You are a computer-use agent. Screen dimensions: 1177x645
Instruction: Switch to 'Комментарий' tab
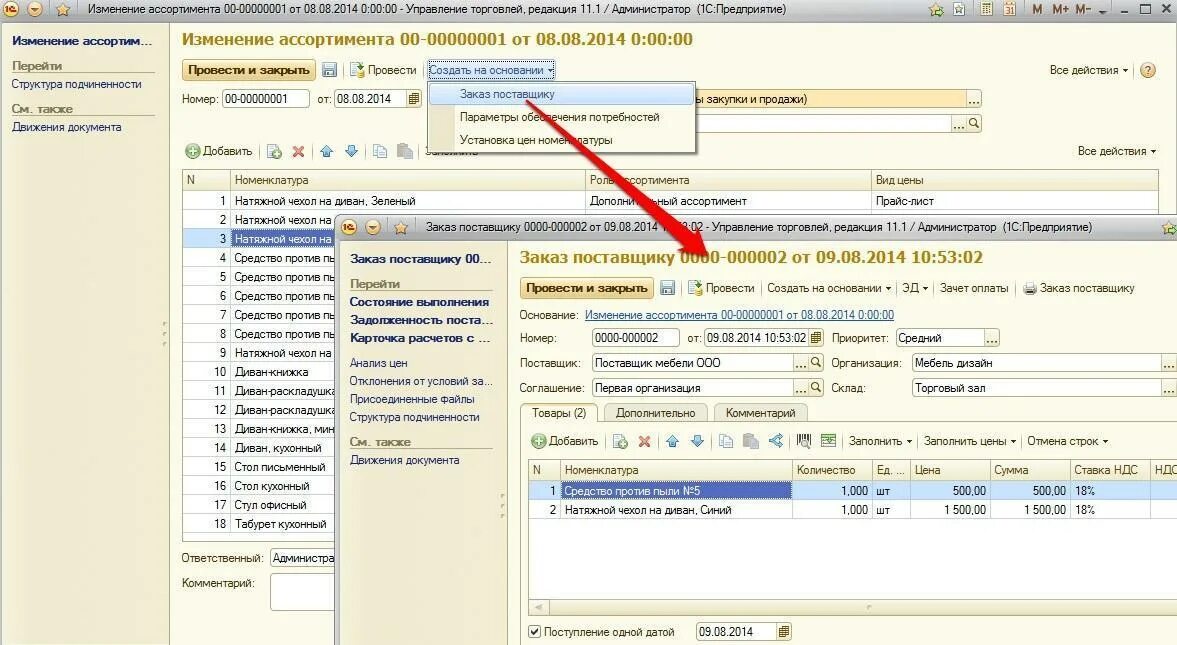tap(760, 413)
